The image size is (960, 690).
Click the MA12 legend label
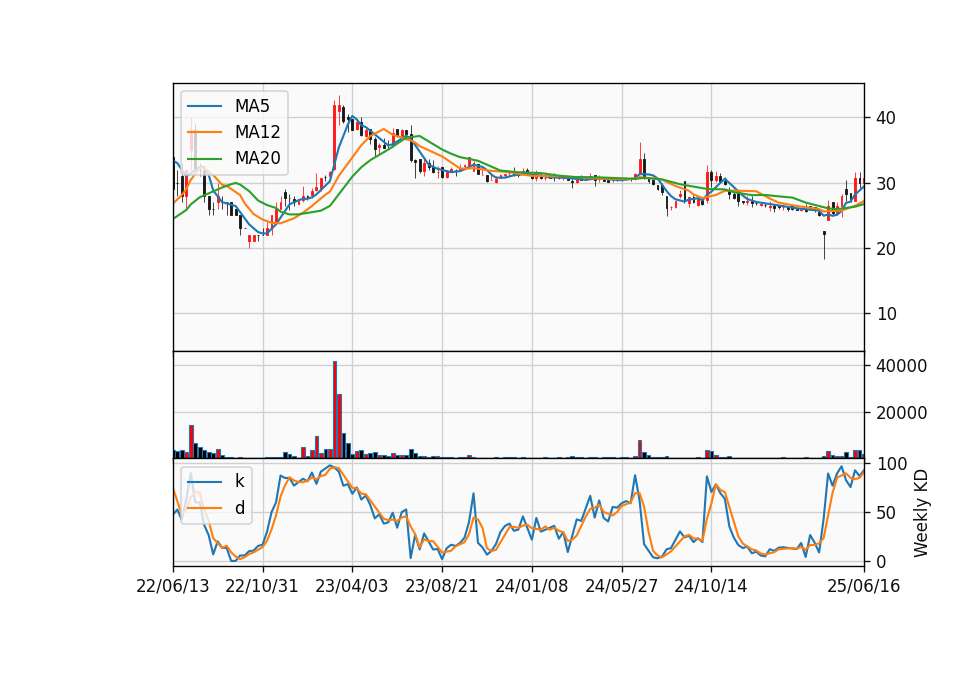pos(257,132)
